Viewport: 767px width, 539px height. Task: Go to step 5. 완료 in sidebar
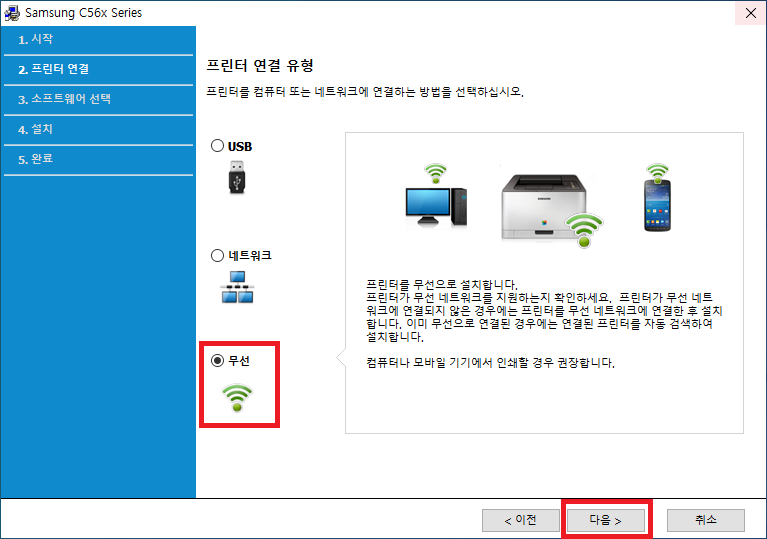[x=36, y=159]
